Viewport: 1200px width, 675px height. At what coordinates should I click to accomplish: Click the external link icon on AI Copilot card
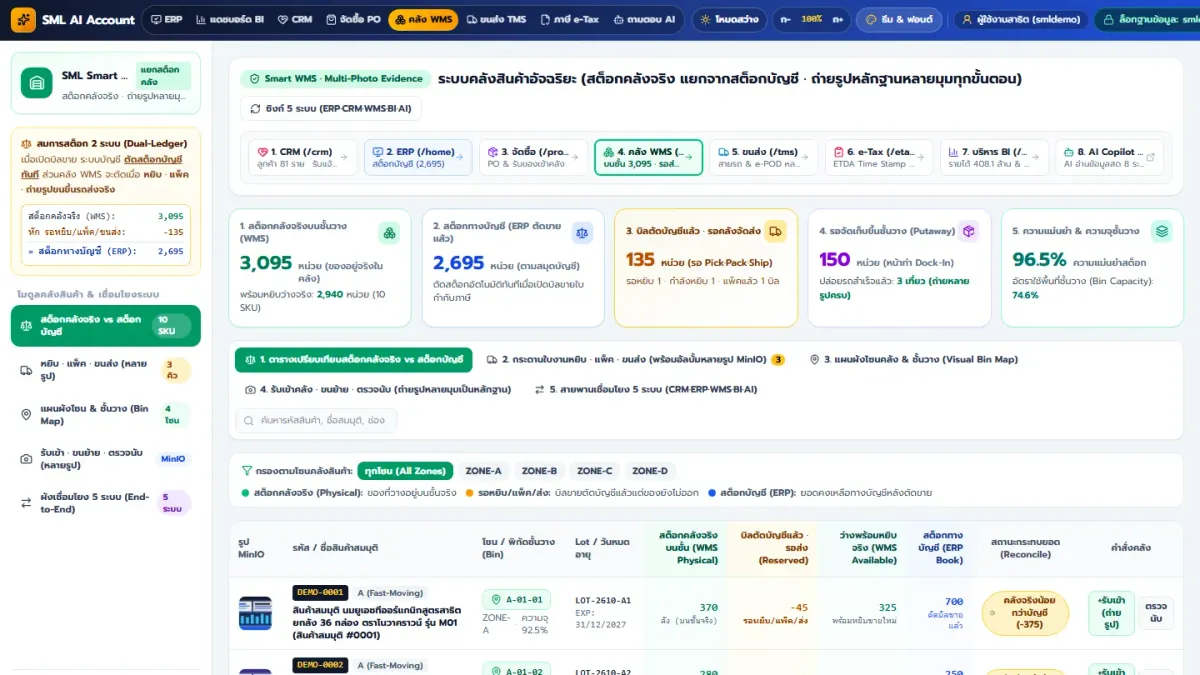pyautogui.click(x=1150, y=157)
